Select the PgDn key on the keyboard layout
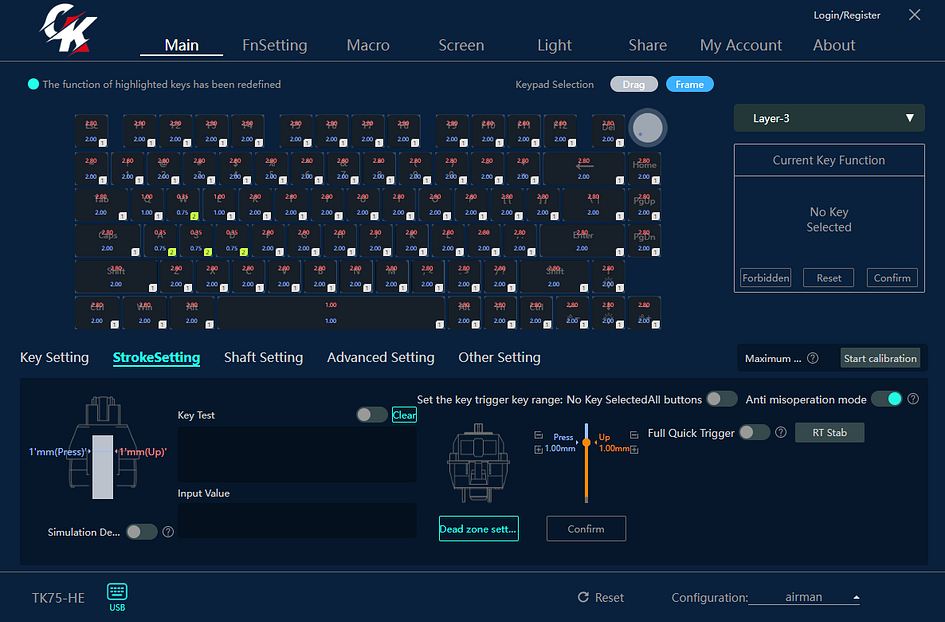 point(644,240)
